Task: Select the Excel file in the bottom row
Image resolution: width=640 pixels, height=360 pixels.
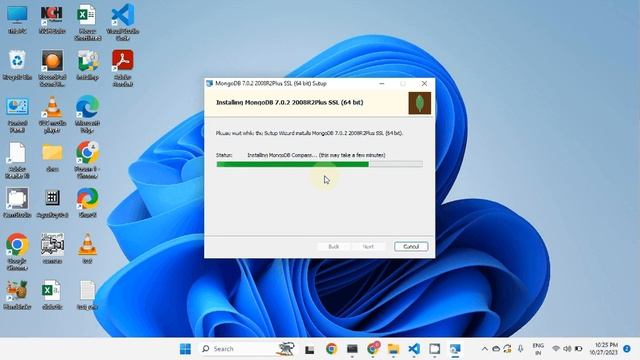Action: tap(52, 295)
